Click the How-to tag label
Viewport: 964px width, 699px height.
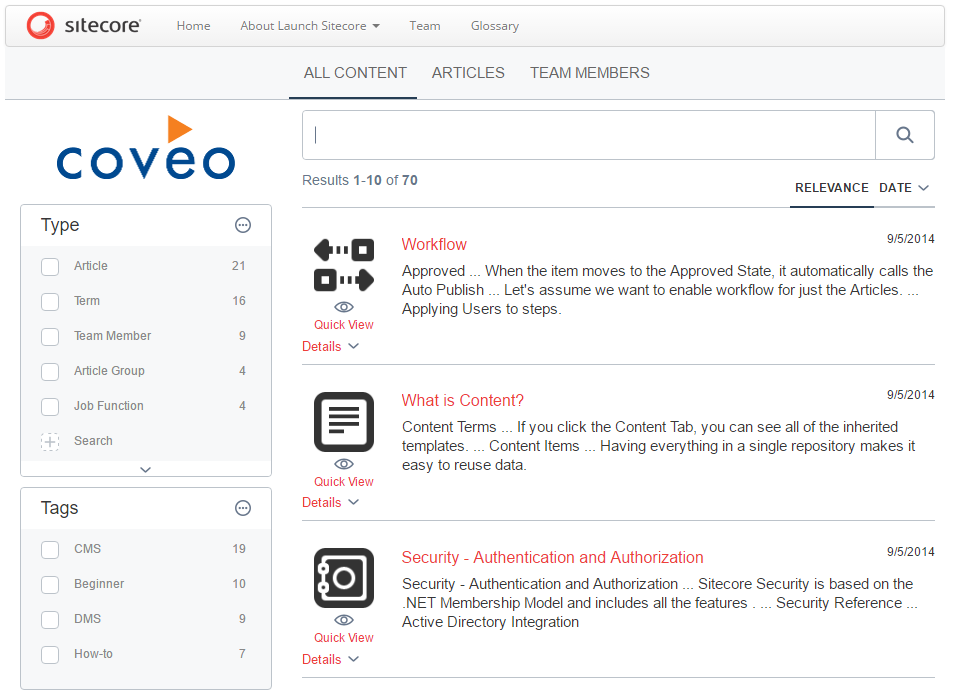[x=93, y=654]
